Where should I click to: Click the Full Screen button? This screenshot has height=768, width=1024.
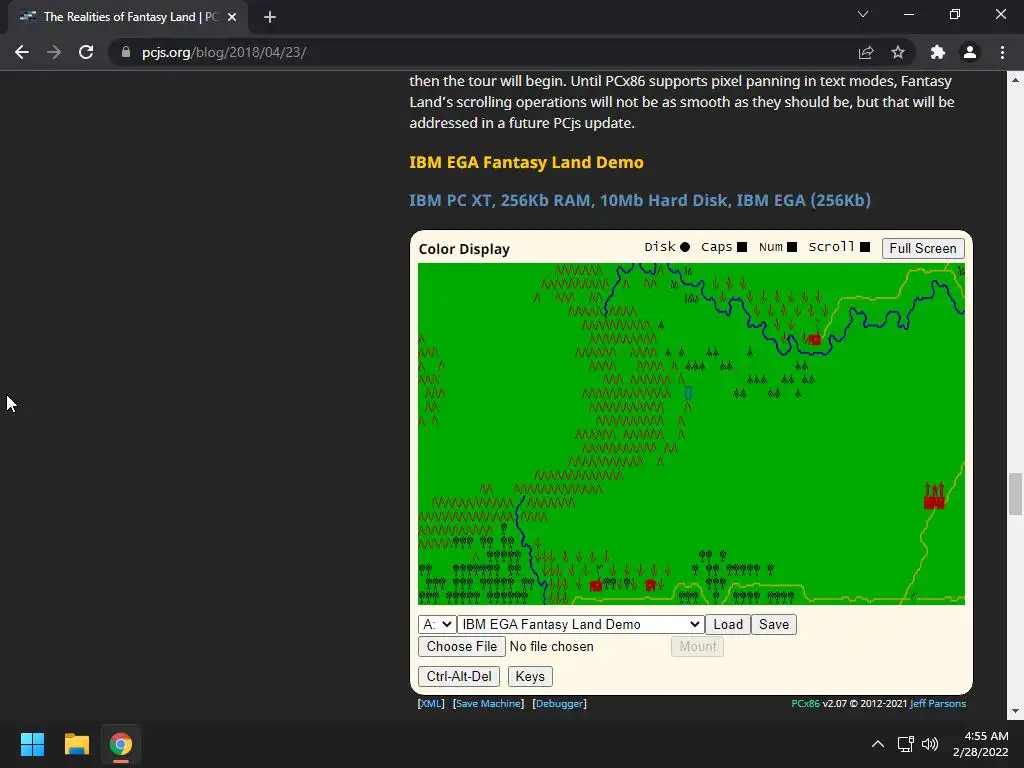coord(923,248)
